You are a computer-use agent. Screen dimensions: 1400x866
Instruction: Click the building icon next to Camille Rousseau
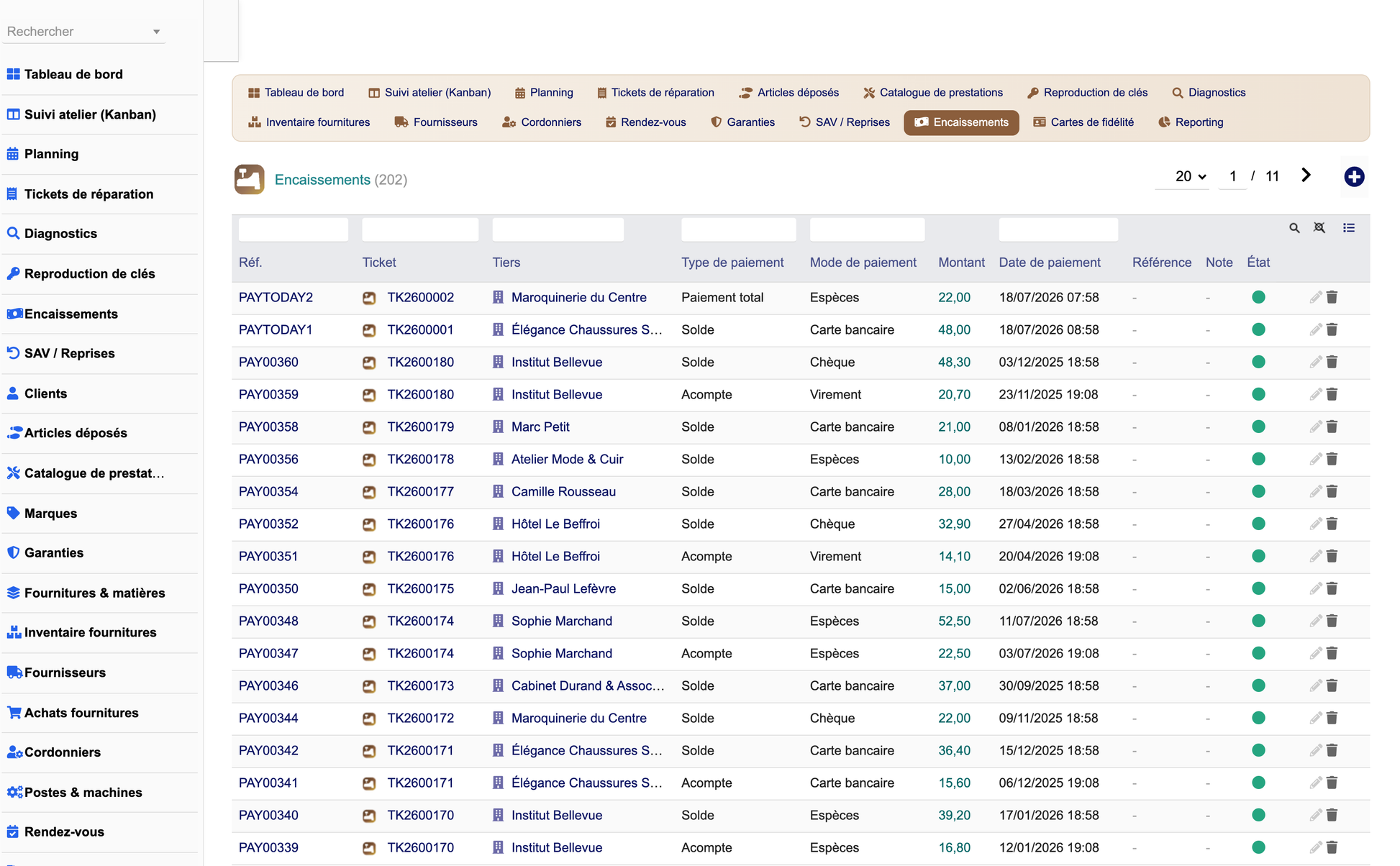click(498, 491)
